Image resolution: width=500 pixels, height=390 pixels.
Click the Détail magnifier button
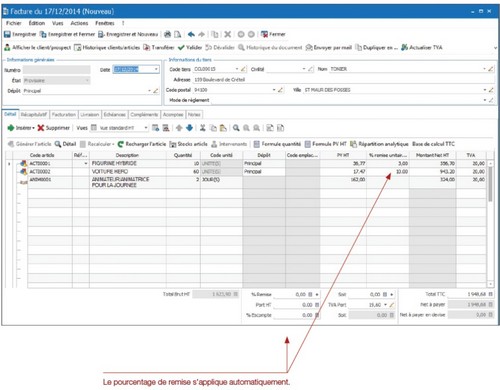pos(65,144)
